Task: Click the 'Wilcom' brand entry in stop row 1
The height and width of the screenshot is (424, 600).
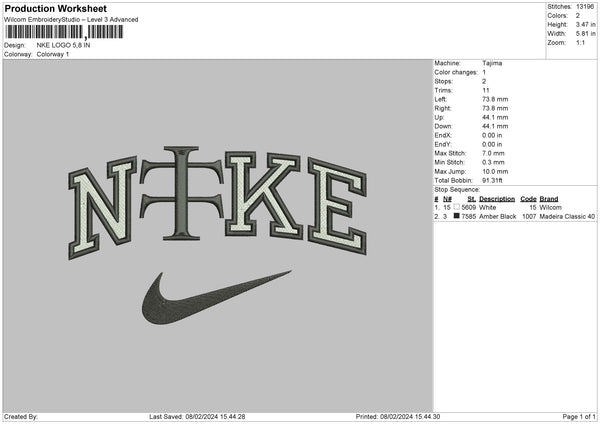Action: [x=550, y=207]
